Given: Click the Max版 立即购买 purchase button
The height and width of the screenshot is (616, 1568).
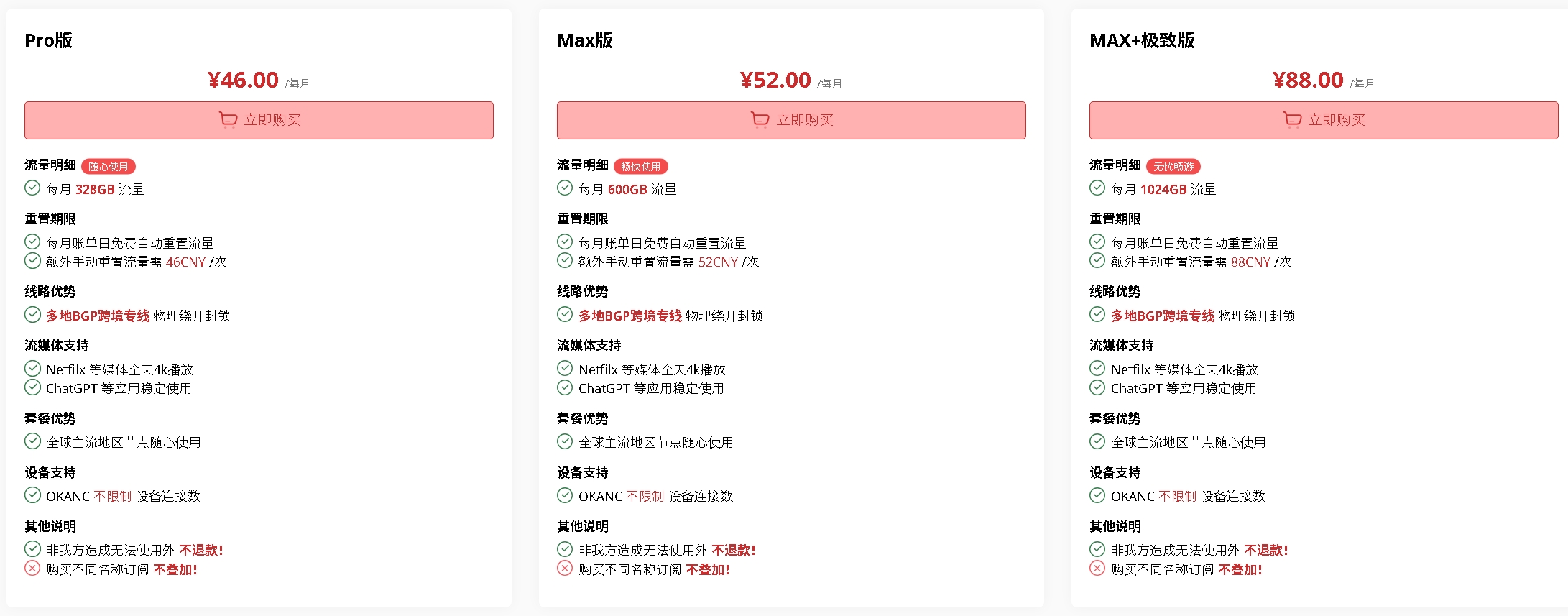Looking at the screenshot, I should click(791, 120).
